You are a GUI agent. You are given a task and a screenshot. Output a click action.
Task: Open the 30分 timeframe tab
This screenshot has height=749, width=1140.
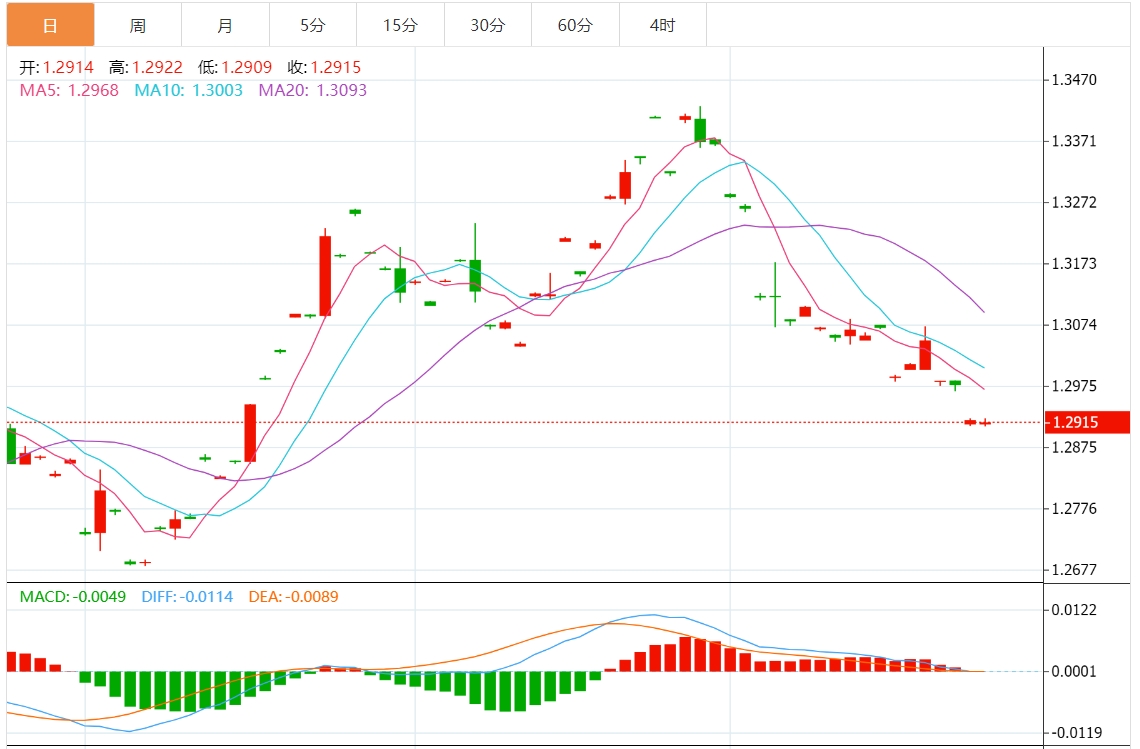click(x=488, y=25)
